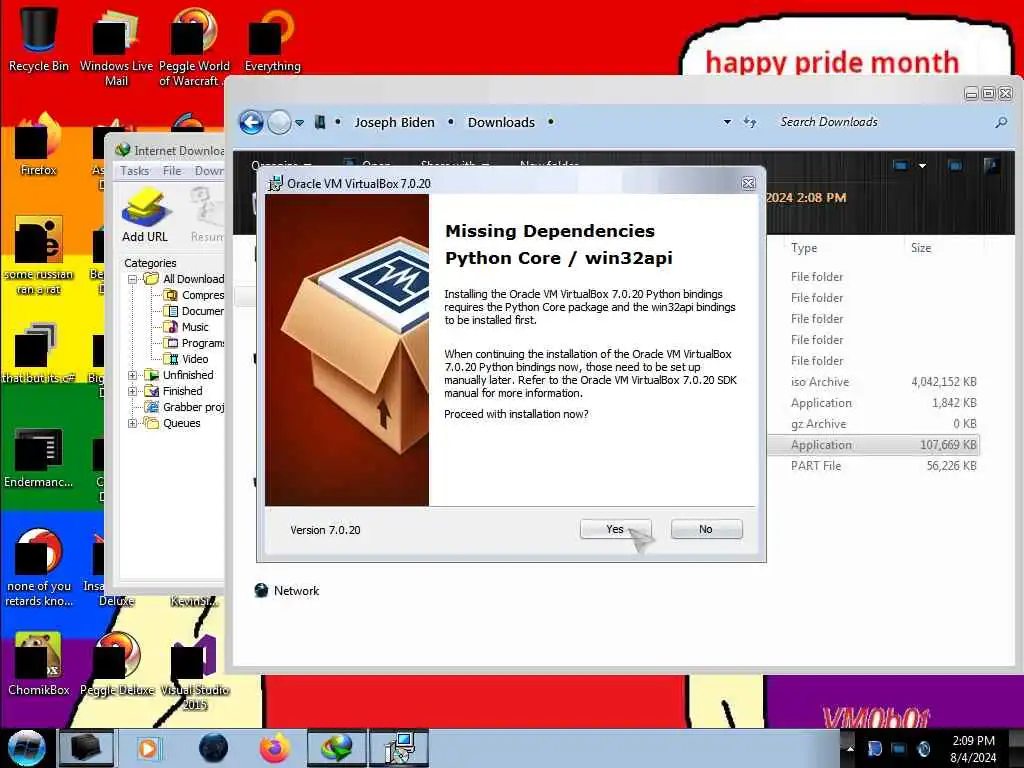The width and height of the screenshot is (1024, 768).
Task: Click dark globe taskbar icon
Action: [214, 748]
